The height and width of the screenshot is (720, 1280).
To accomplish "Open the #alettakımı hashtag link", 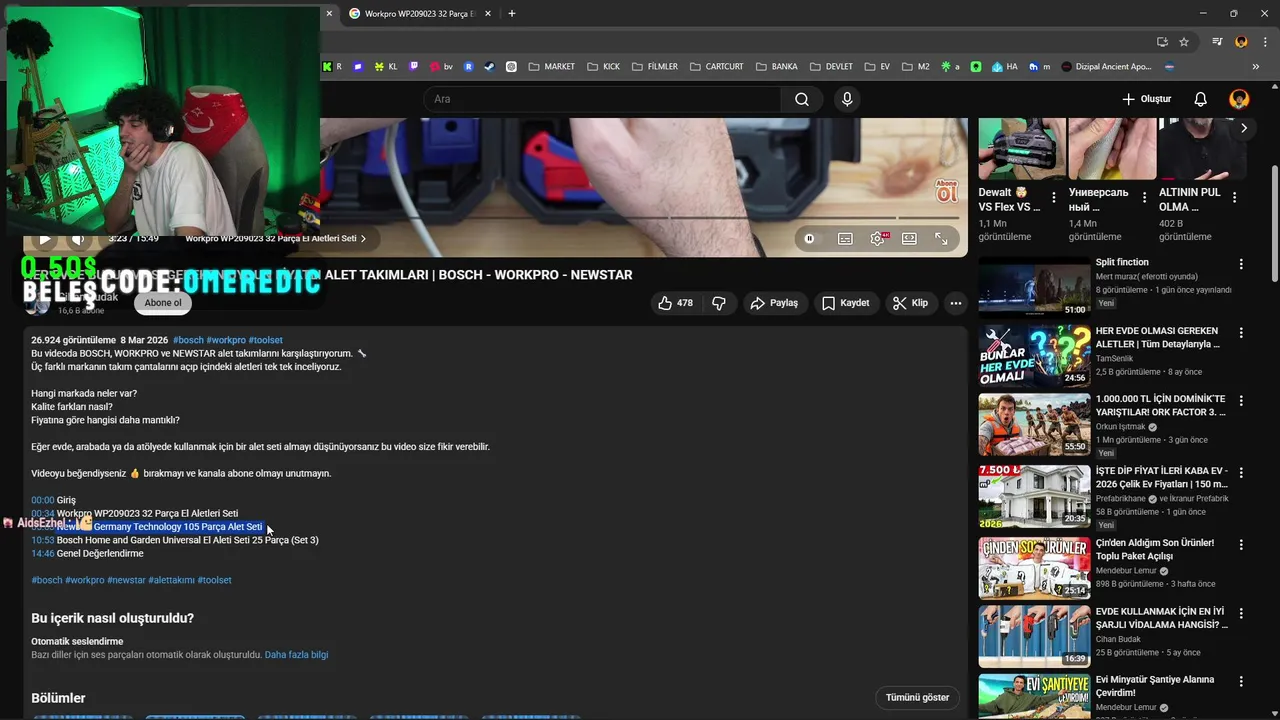I will click(171, 580).
